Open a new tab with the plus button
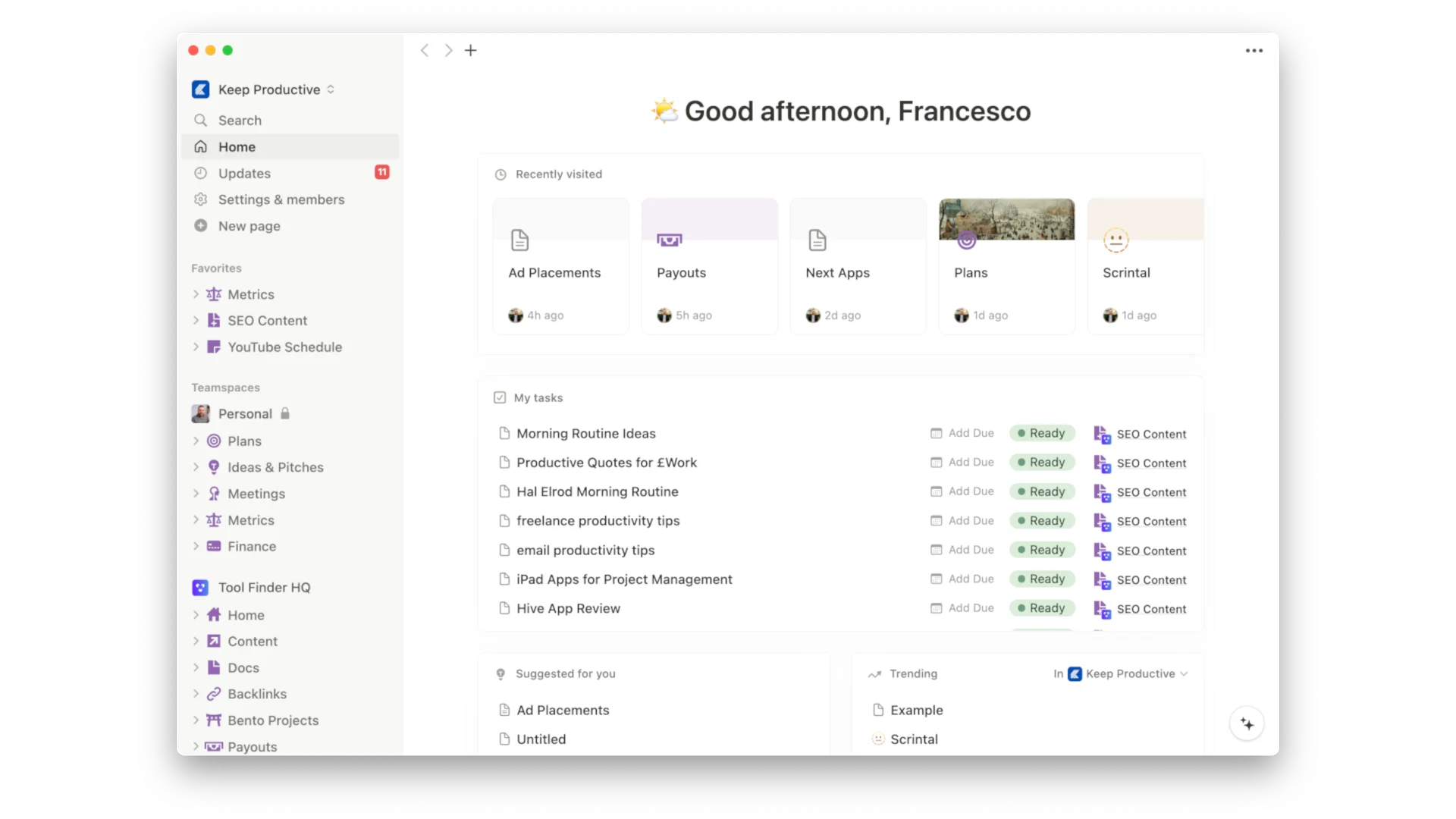 471,50
